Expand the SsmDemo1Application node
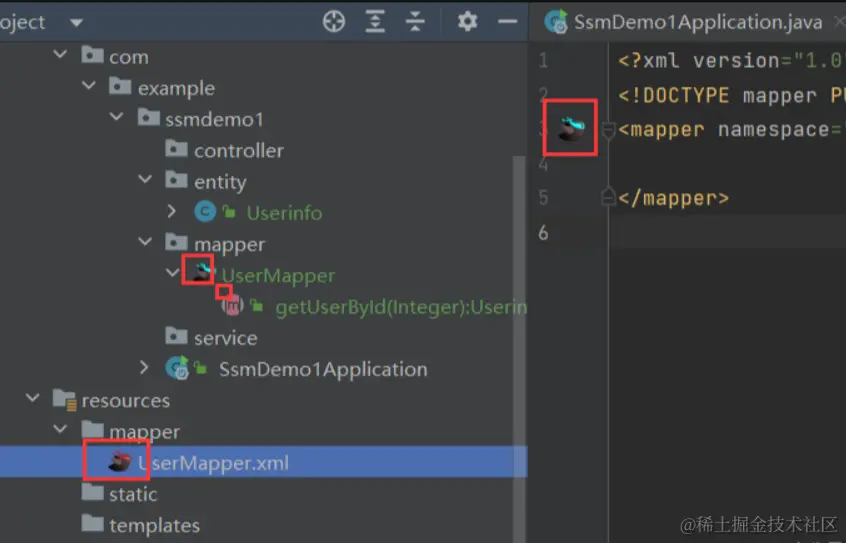This screenshot has height=543, width=846. pos(144,368)
